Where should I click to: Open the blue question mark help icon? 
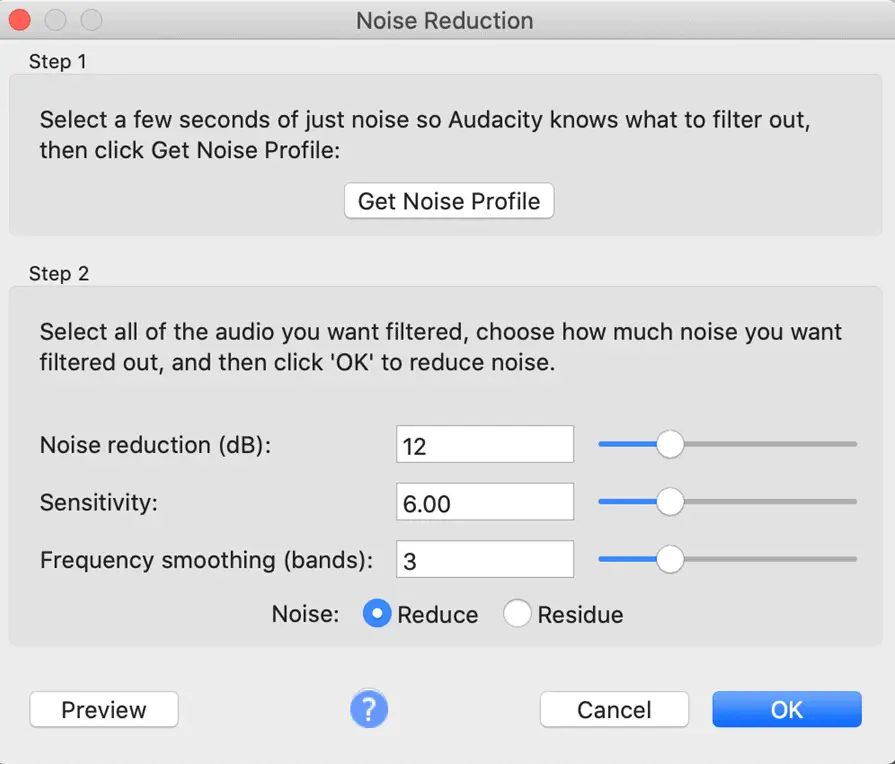tap(369, 709)
